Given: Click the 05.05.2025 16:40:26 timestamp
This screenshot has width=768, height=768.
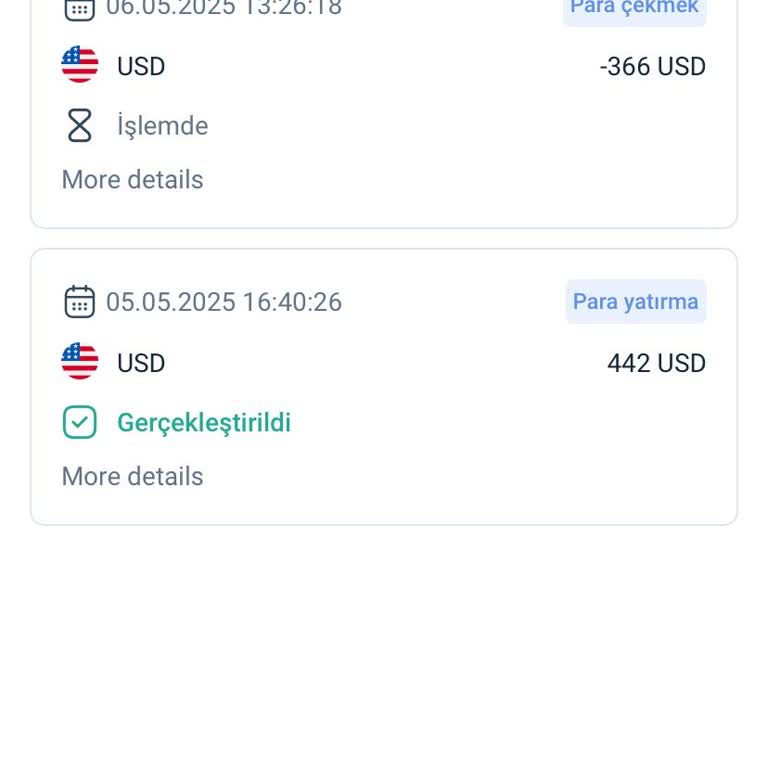Looking at the screenshot, I should point(224,302).
